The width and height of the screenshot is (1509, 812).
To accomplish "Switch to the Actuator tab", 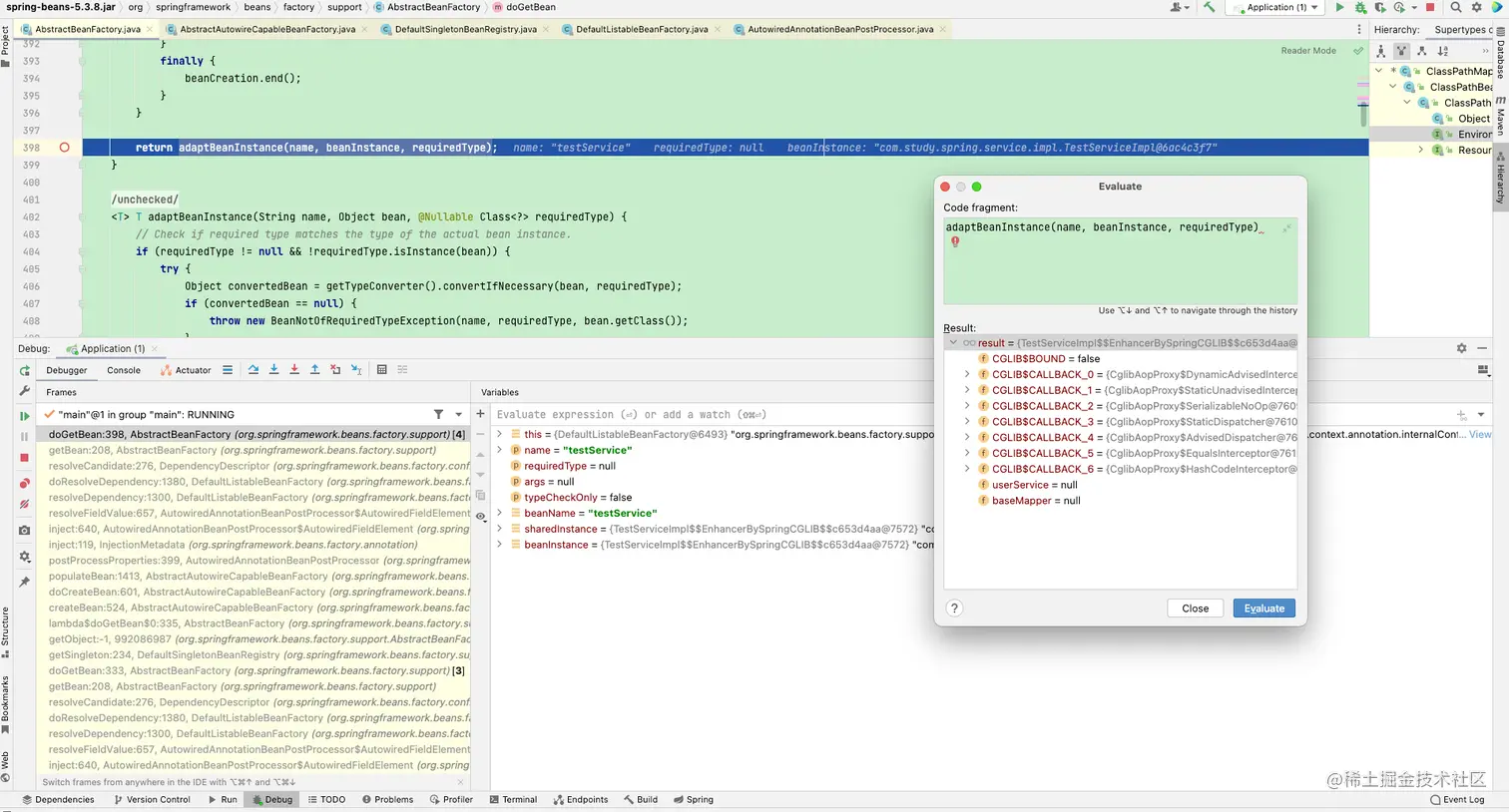I will [186, 370].
